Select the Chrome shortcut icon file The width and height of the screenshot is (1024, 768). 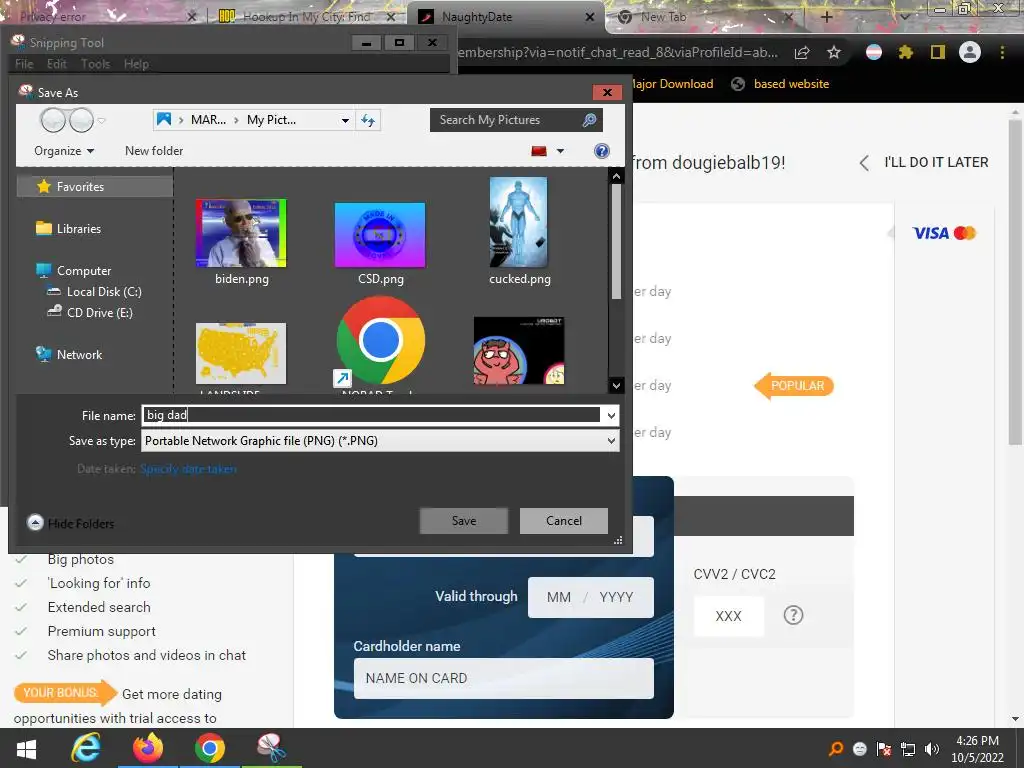(380, 341)
